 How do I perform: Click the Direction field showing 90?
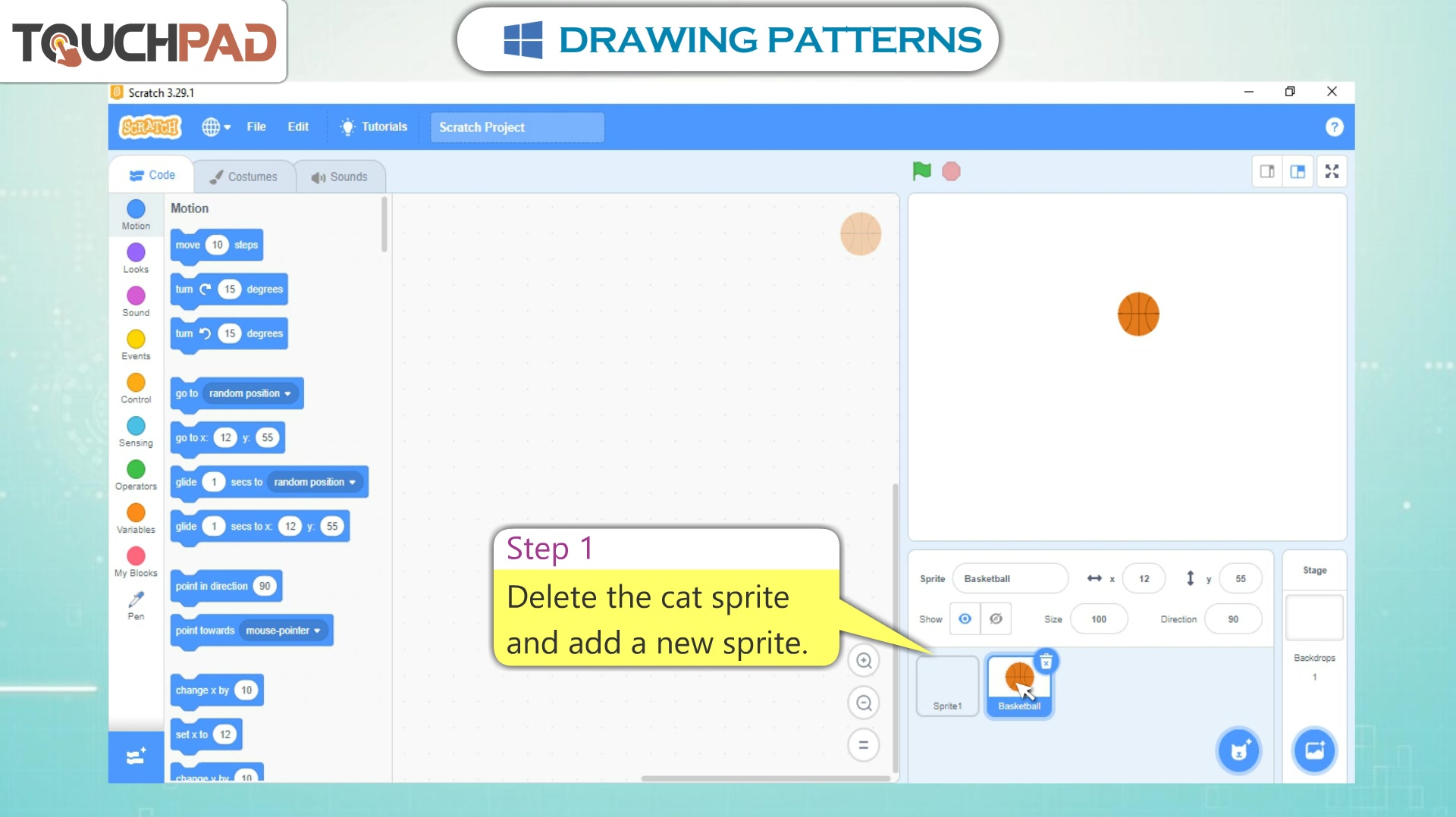point(1233,619)
